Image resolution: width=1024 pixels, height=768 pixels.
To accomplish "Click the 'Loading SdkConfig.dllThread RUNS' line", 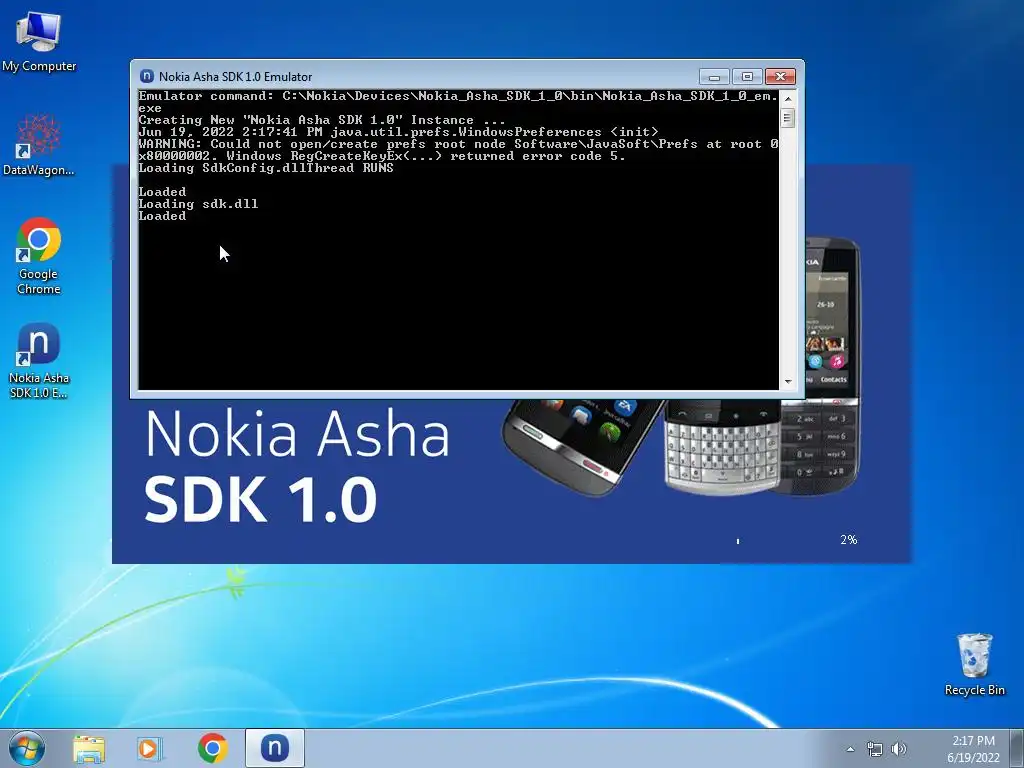I will tap(266, 168).
